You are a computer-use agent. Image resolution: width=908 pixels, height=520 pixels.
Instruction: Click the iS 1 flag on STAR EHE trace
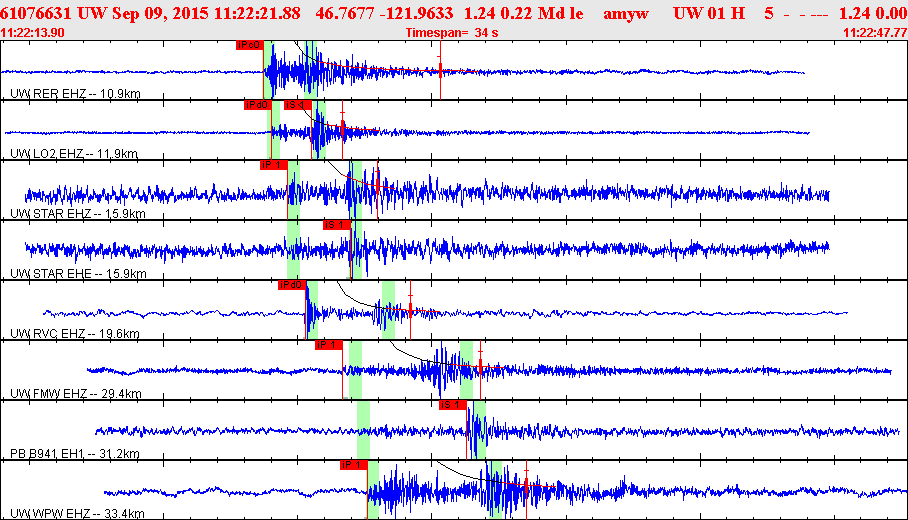click(337, 225)
